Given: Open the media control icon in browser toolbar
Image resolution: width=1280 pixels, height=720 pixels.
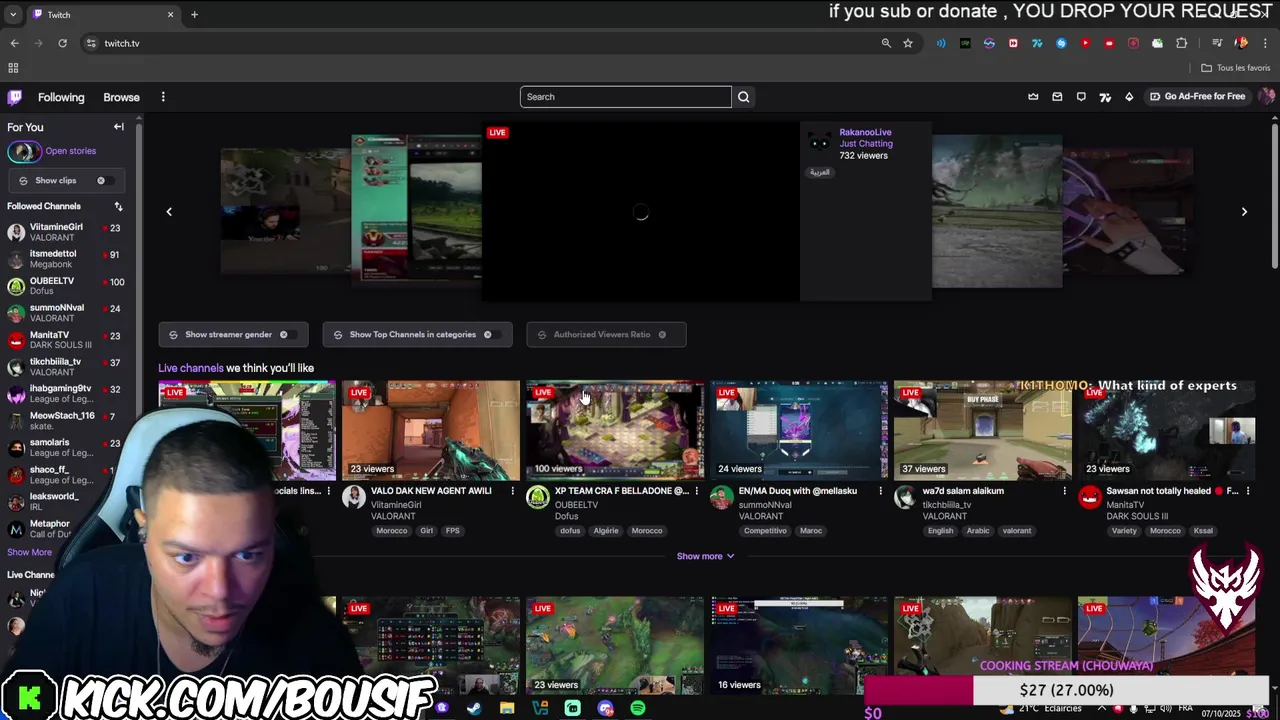Looking at the screenshot, I should 1217,43.
